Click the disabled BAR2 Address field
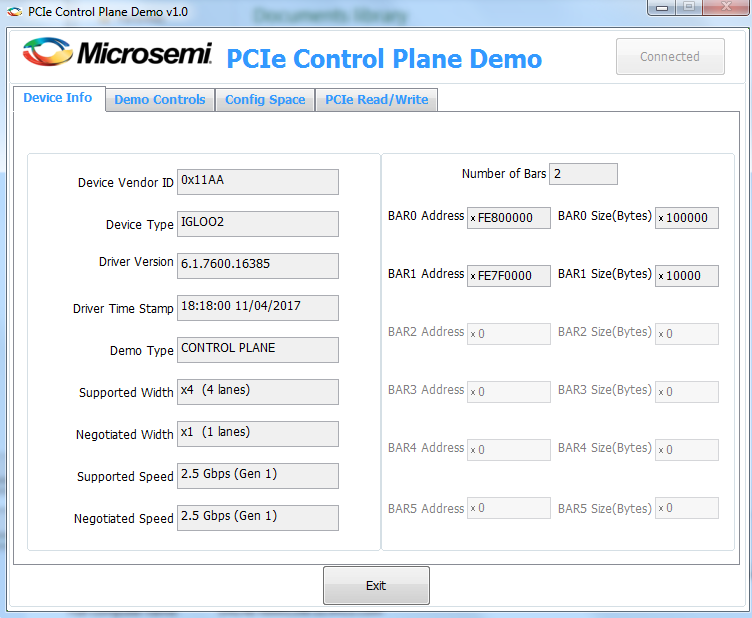This screenshot has height=618, width=752. pos(509,334)
